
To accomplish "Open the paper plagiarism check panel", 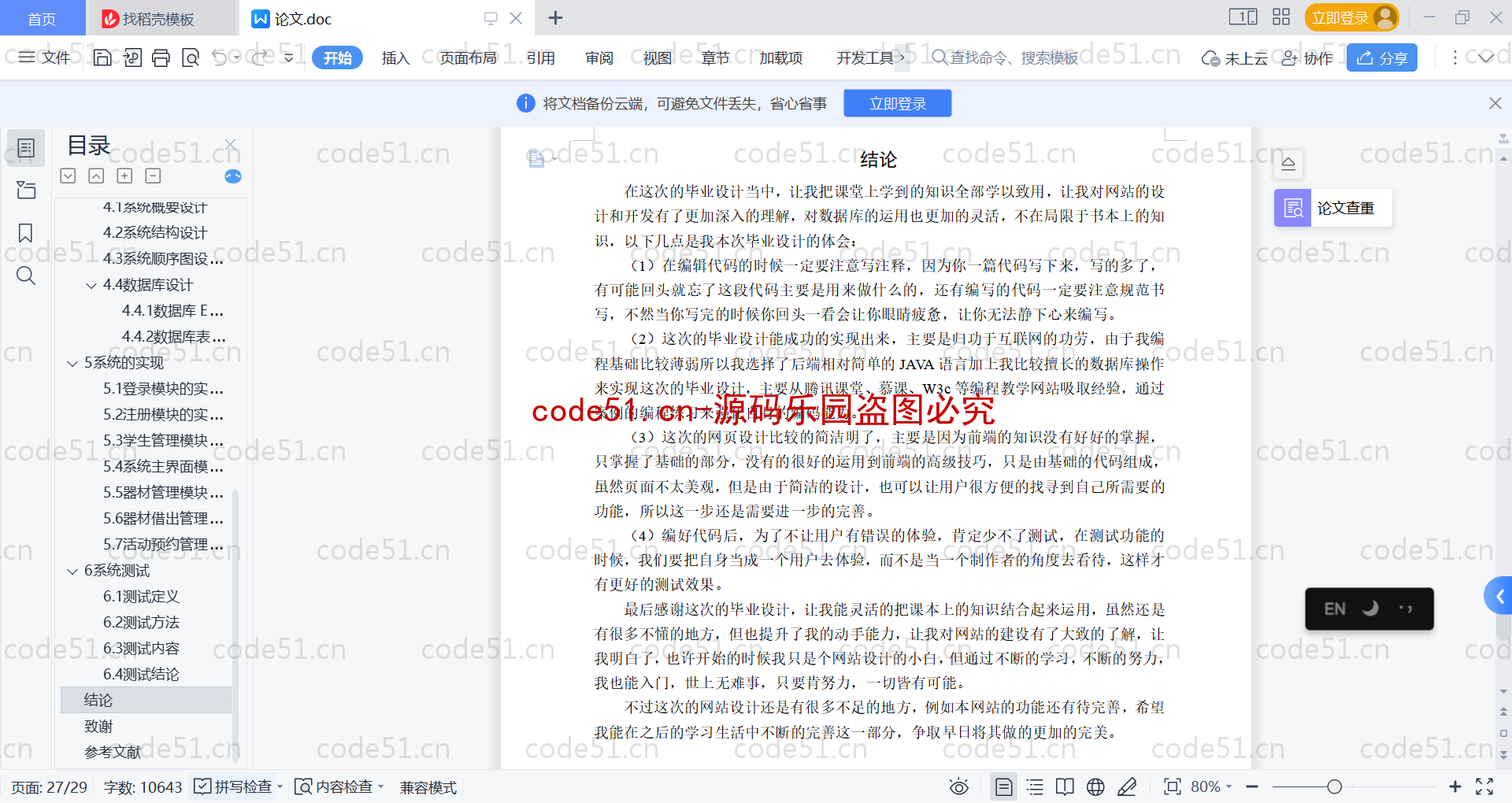I will coord(1332,208).
